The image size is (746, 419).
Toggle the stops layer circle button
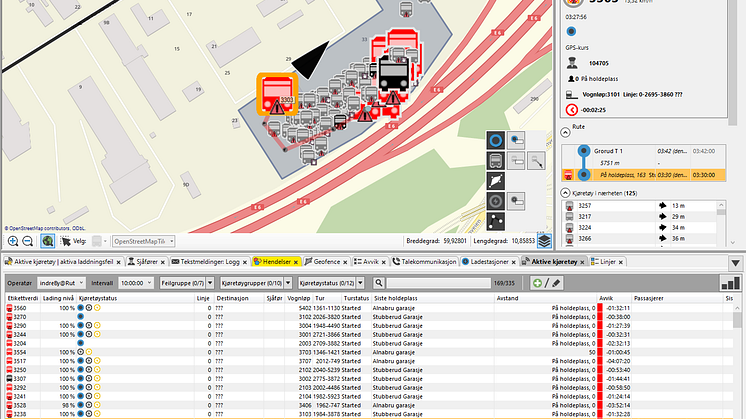(x=495, y=140)
